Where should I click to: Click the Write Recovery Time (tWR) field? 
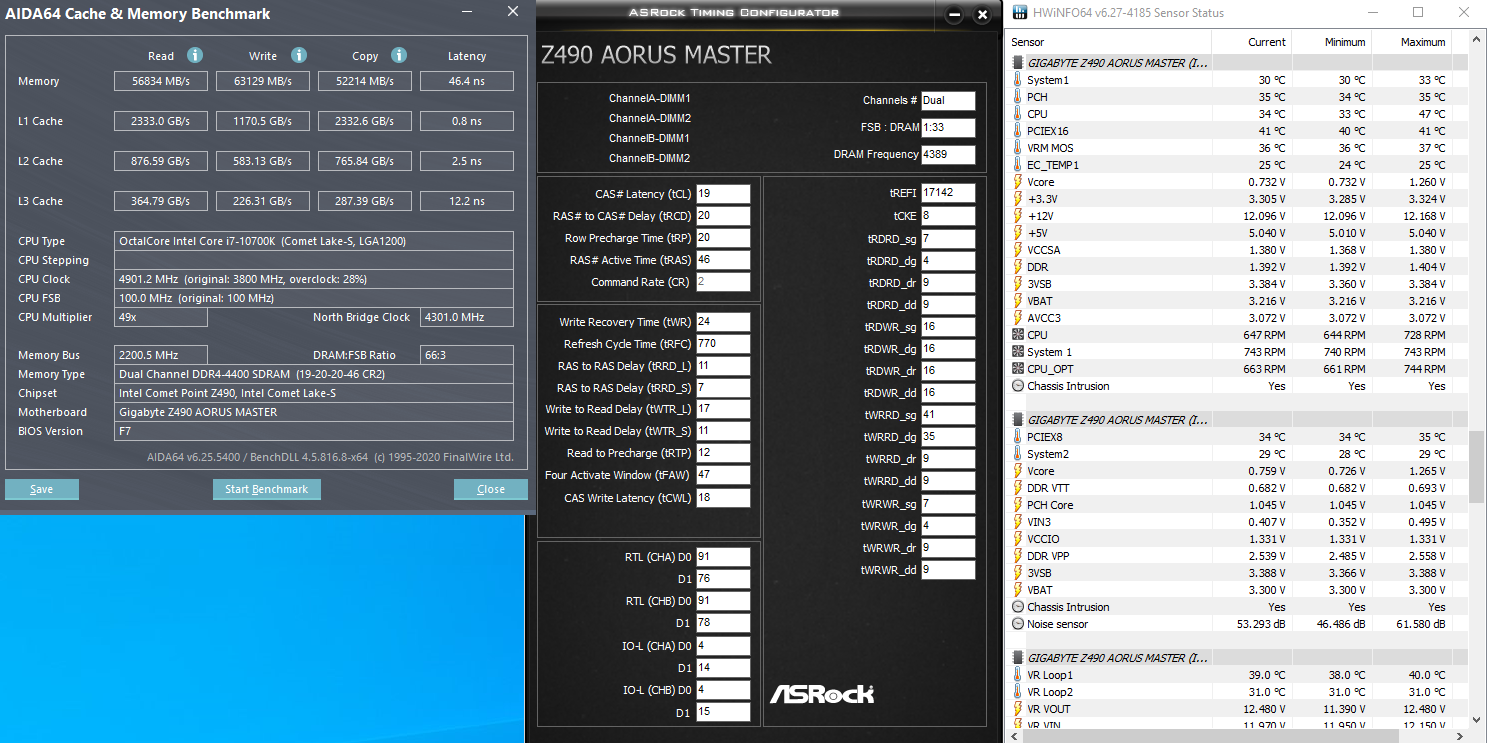723,322
